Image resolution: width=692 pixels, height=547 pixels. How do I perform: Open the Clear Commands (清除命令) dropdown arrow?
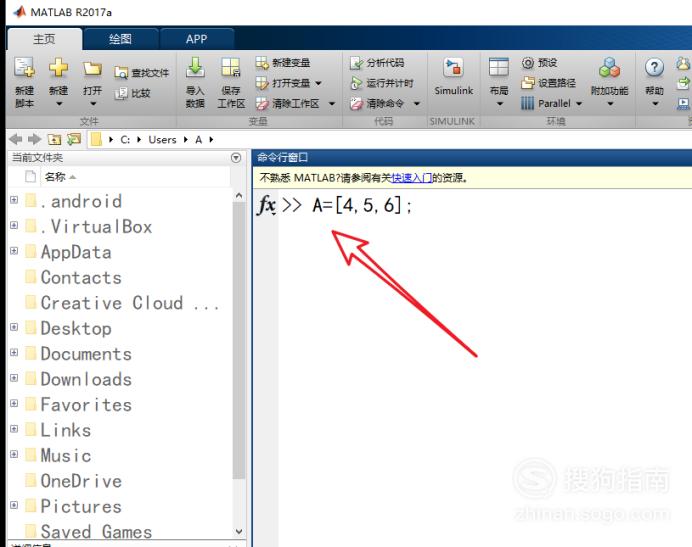[417, 104]
